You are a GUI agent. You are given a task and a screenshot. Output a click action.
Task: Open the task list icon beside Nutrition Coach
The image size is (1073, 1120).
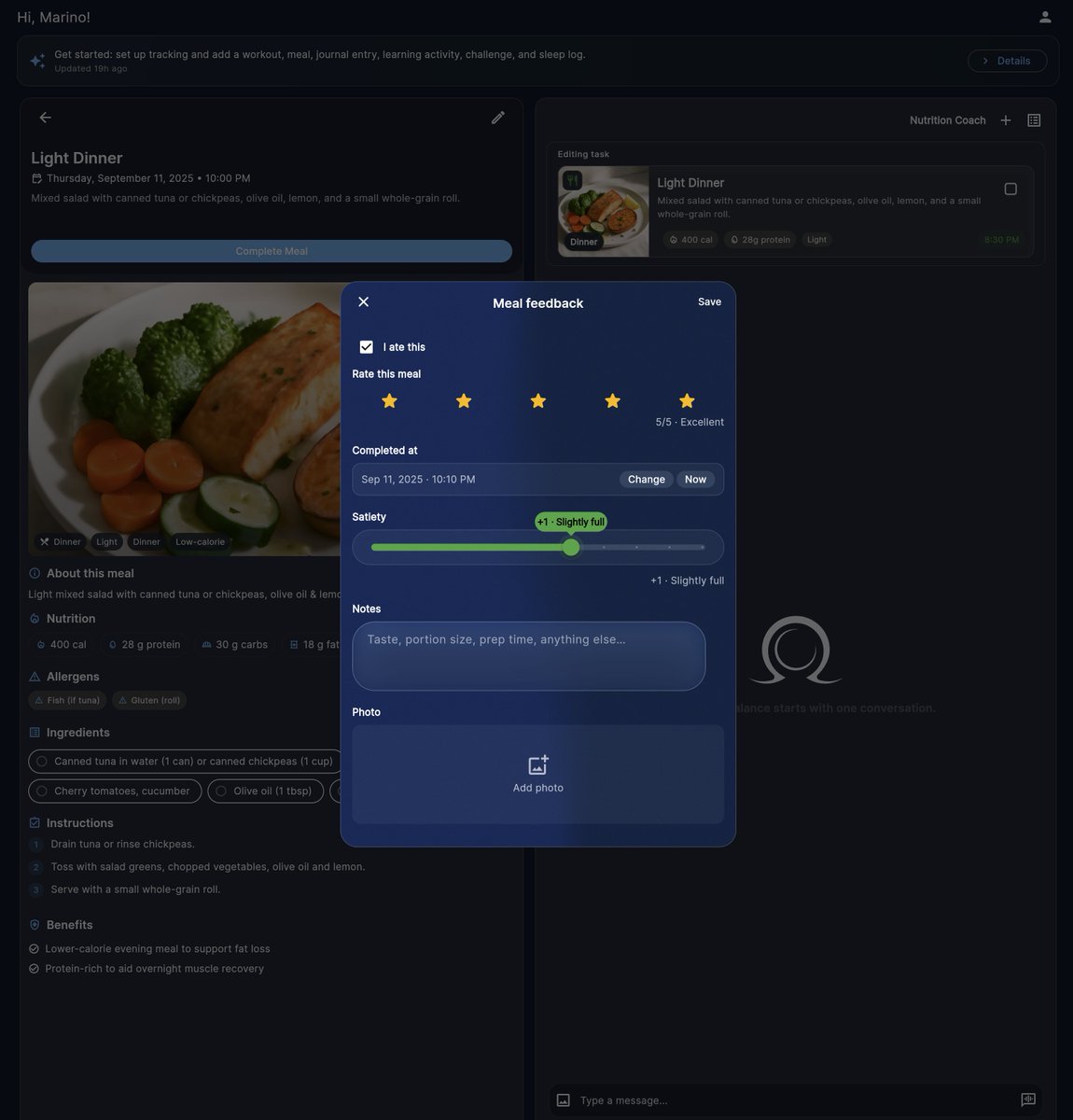[x=1033, y=119]
